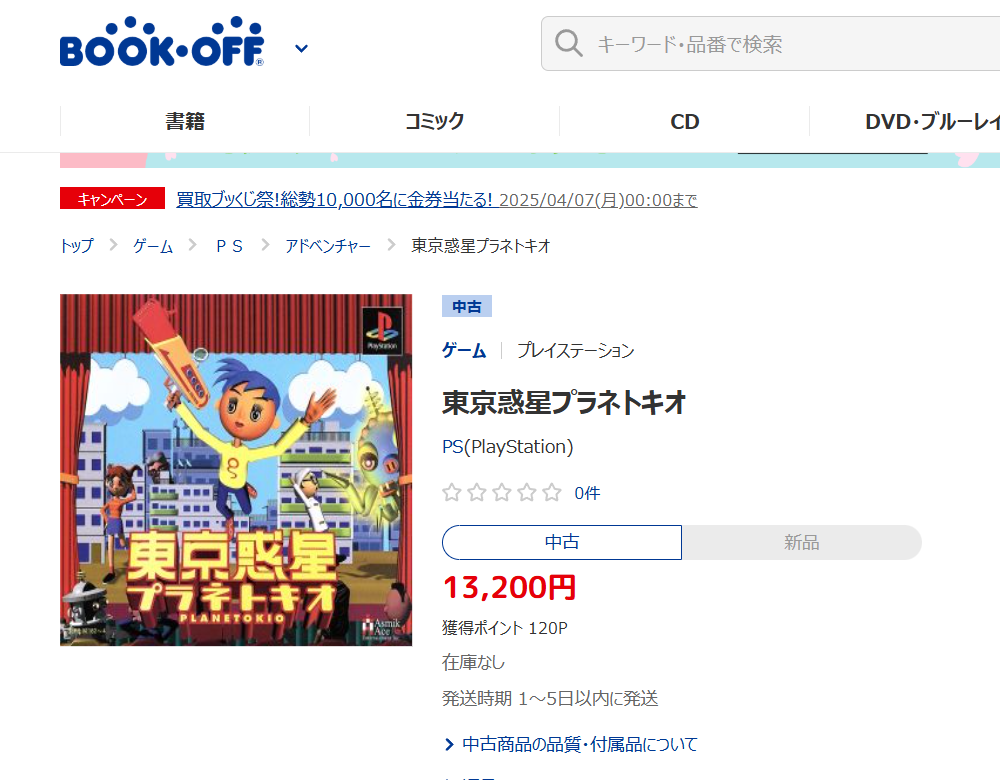This screenshot has height=780, width=1000.
Task: Enlarge the 東京惑星プラネトキオ cover image
Action: [236, 470]
